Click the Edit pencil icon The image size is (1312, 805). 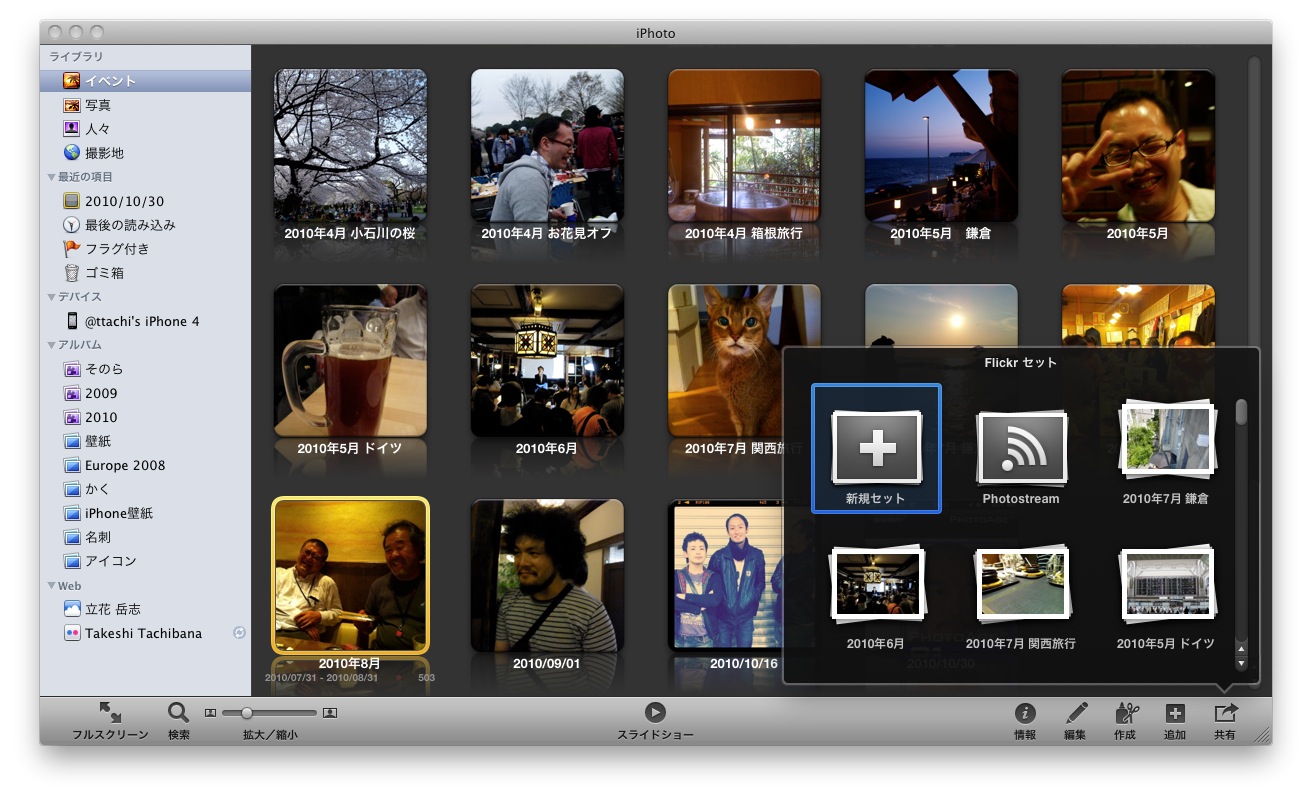coord(1076,714)
